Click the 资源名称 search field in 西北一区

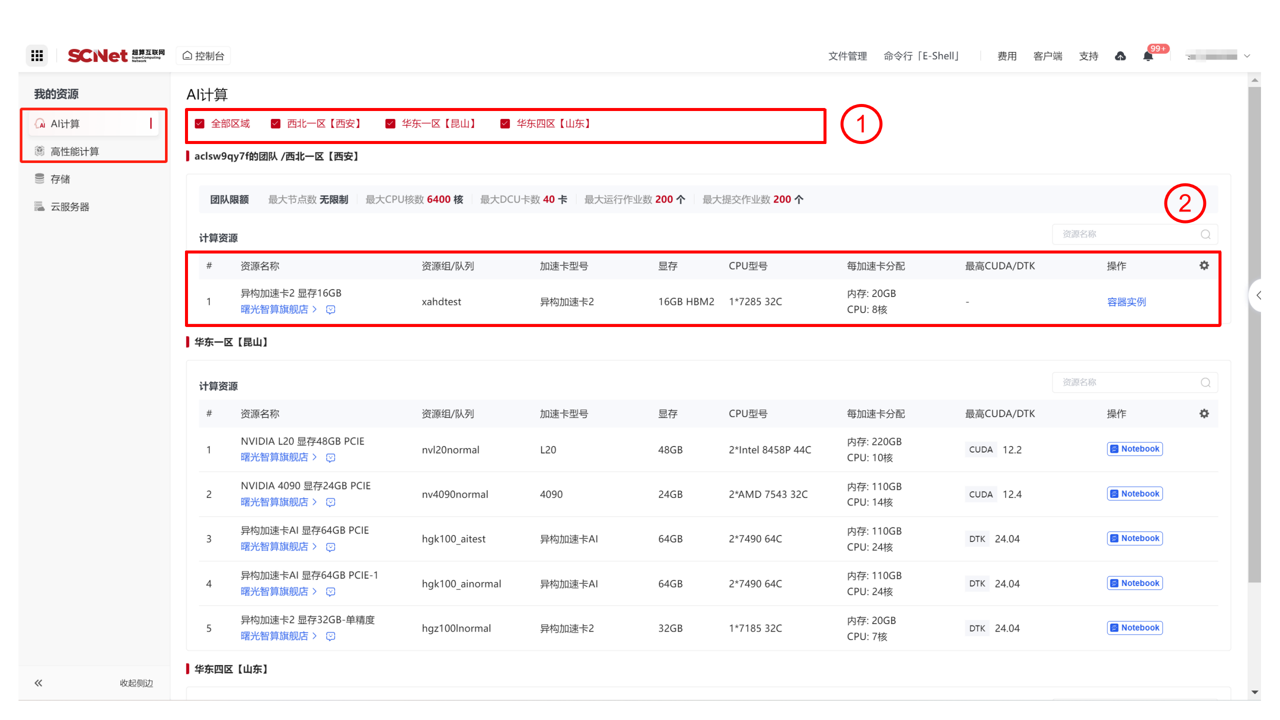coord(1125,234)
